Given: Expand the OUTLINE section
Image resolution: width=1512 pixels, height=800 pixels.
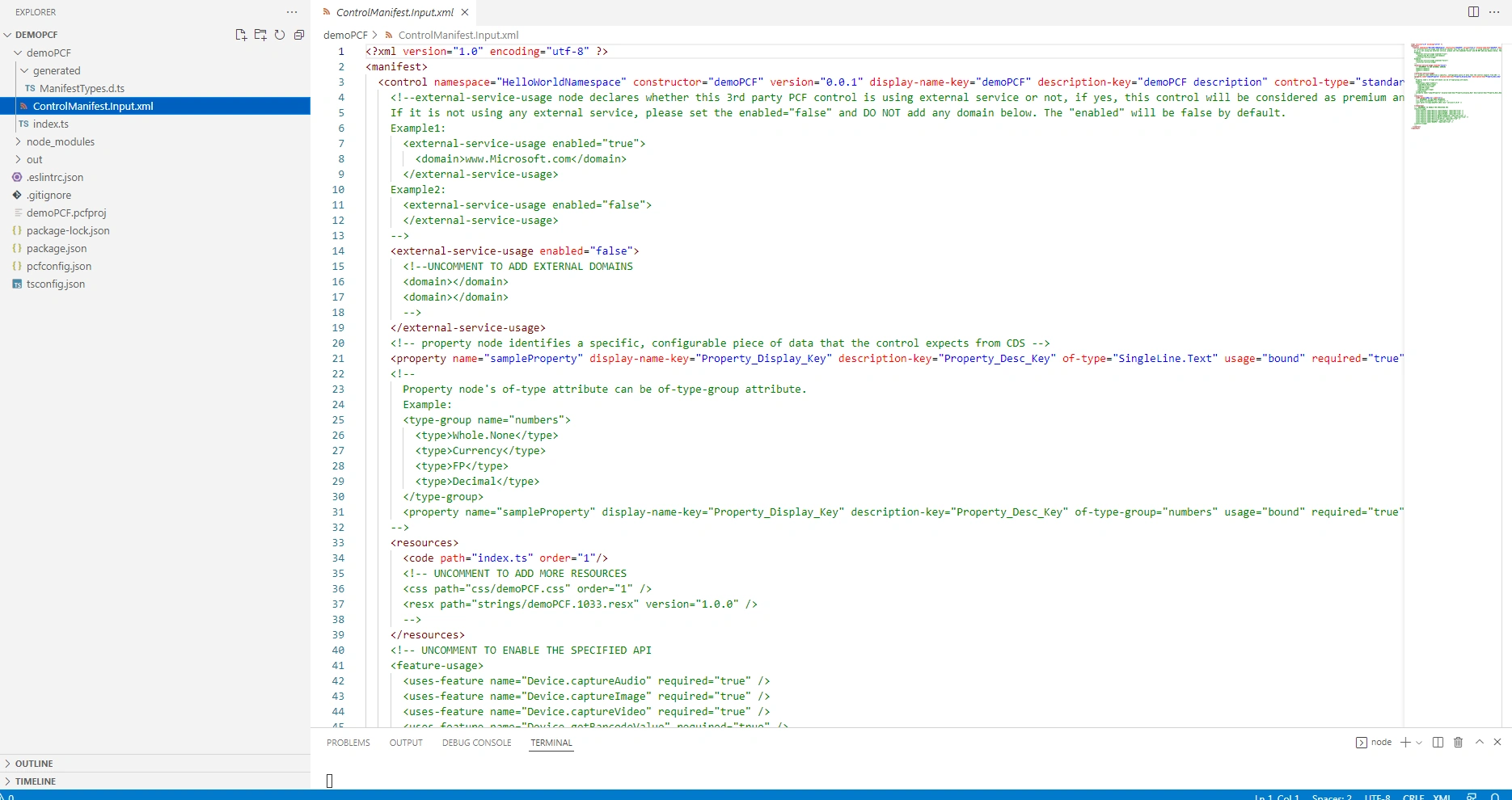Looking at the screenshot, I should coord(34,764).
